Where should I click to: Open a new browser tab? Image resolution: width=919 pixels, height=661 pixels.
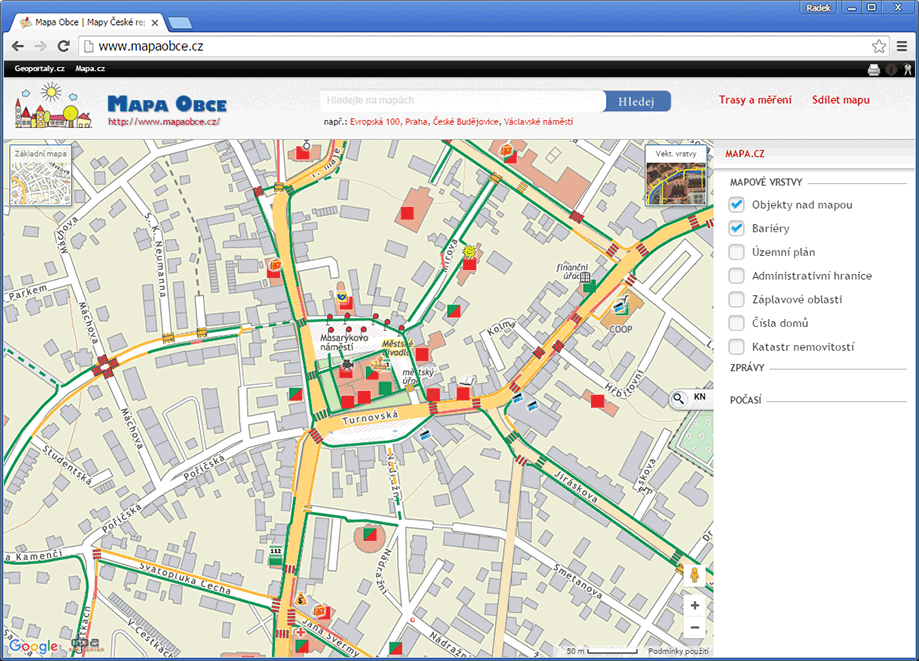(179, 23)
